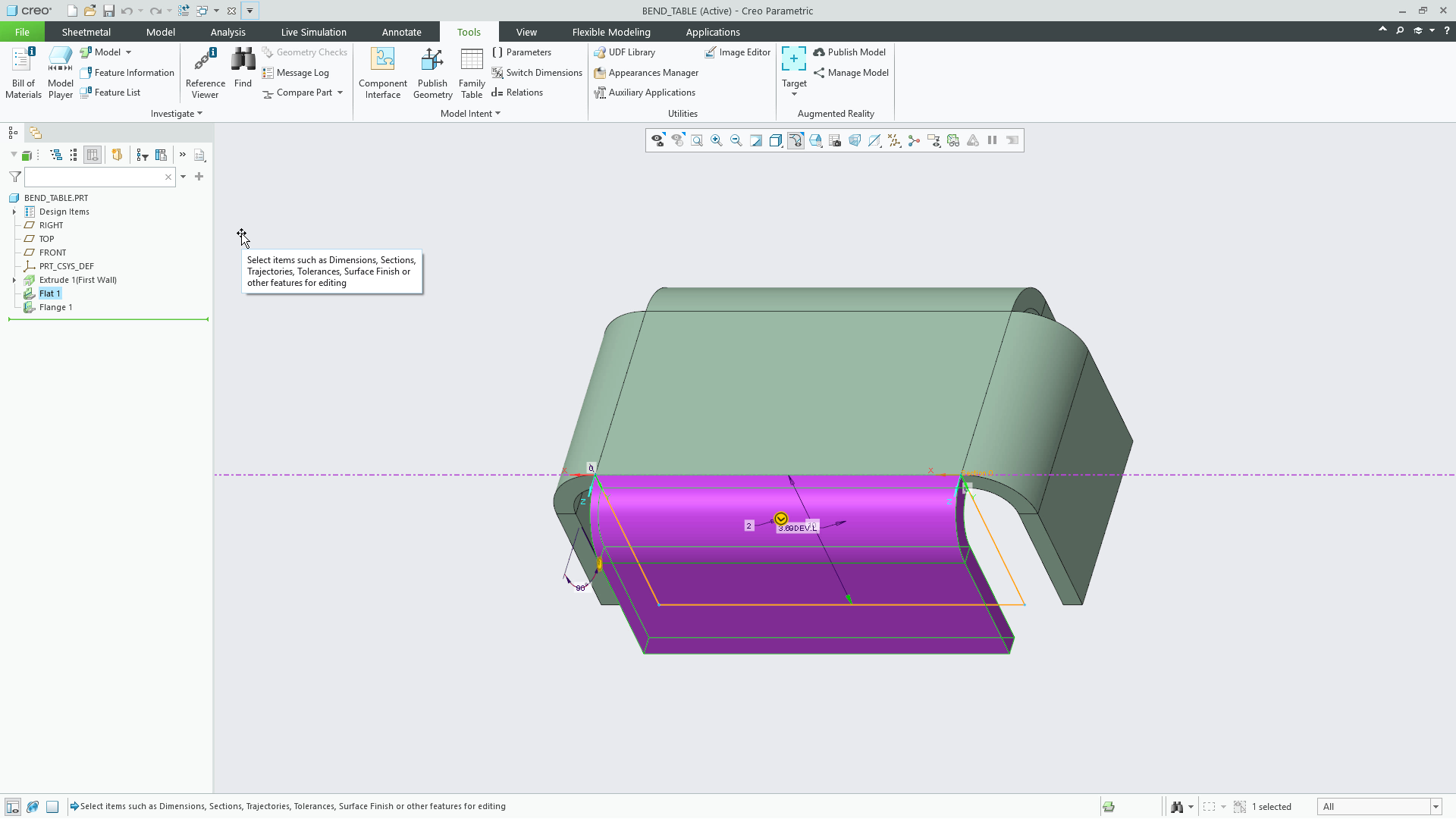1456x819 pixels.
Task: Pause simulation via the pause icon in graphics toolbar
Action: 992,140
